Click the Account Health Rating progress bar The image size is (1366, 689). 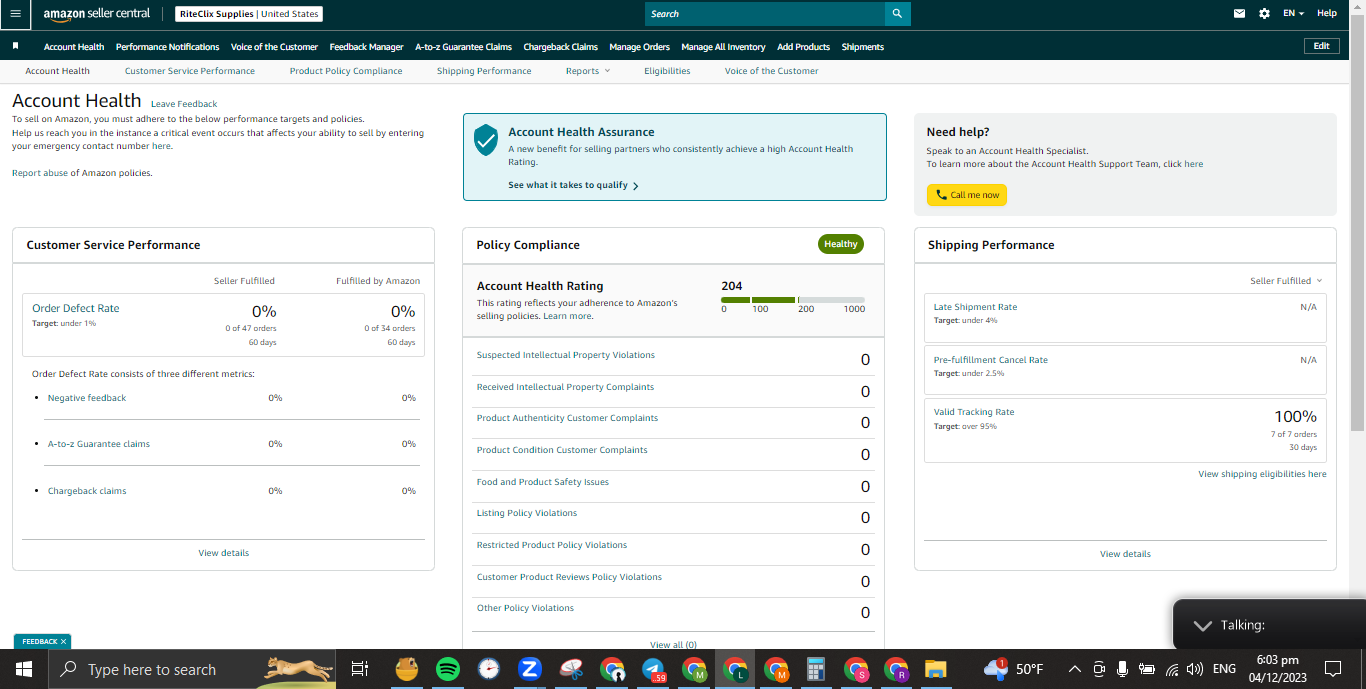[793, 300]
